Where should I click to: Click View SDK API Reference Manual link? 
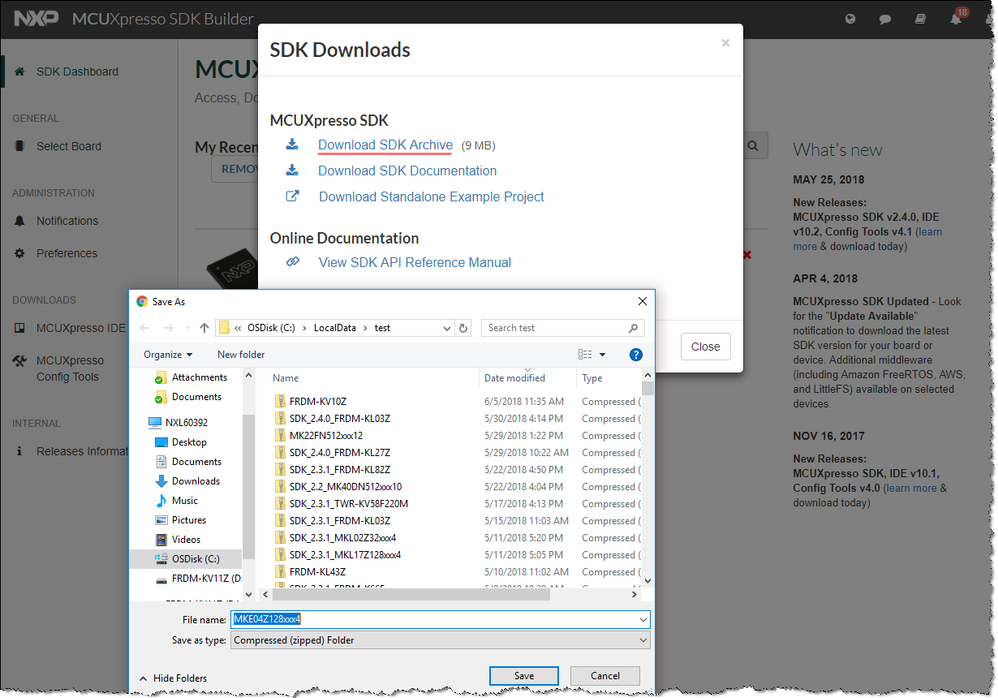click(x=415, y=262)
